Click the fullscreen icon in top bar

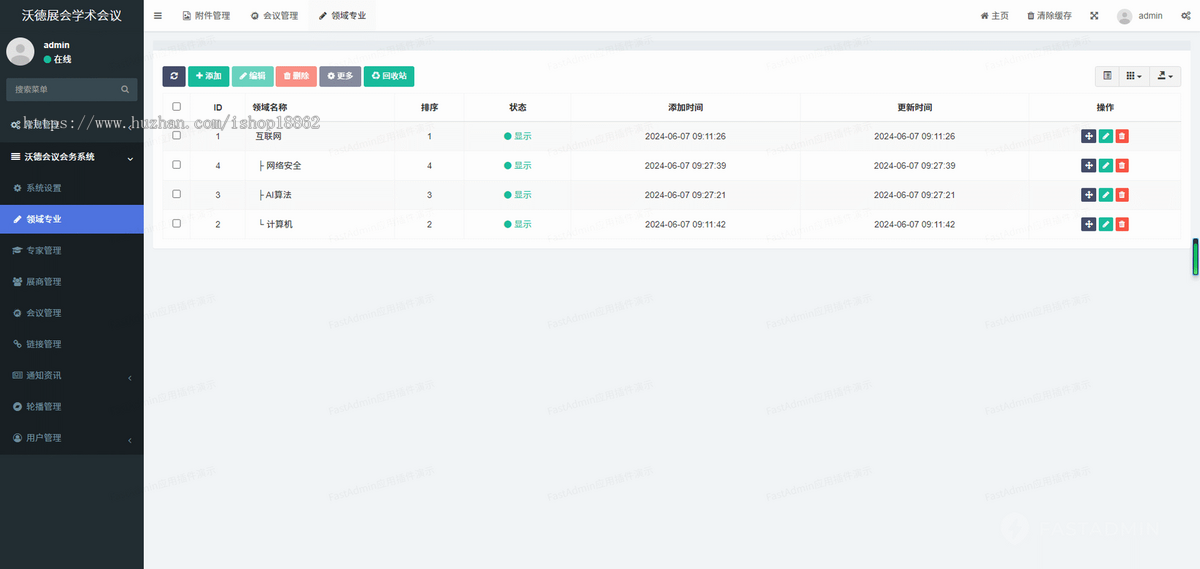click(x=1094, y=16)
